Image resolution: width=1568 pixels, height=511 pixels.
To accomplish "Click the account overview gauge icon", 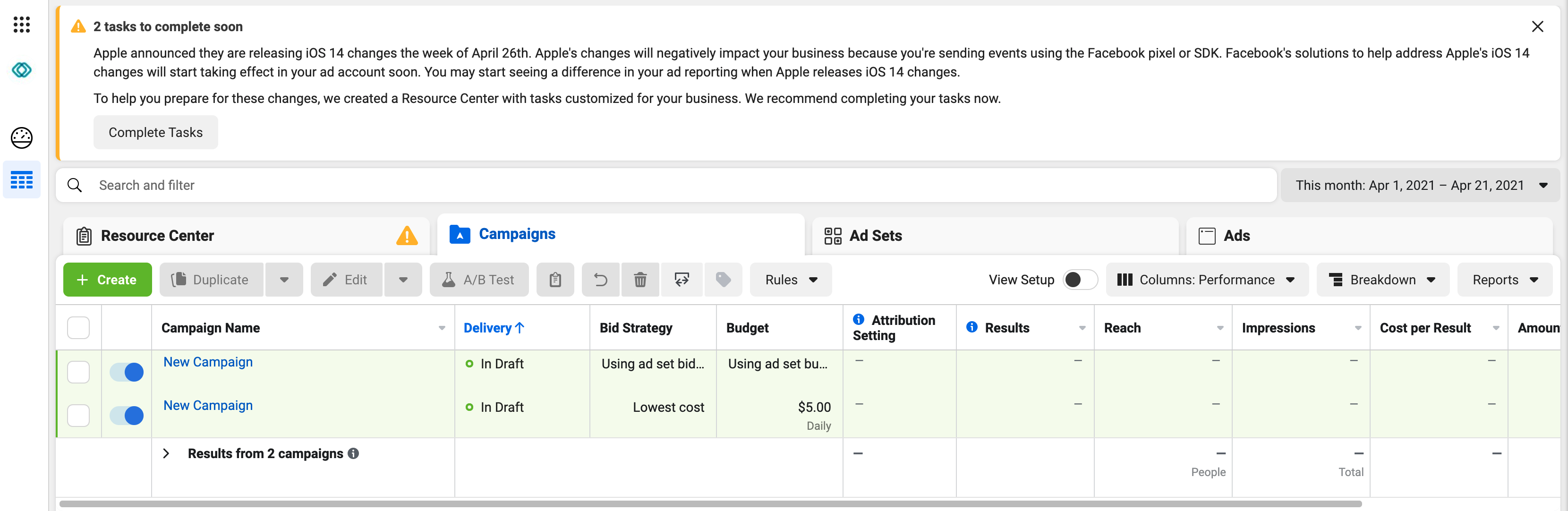I will [x=21, y=138].
